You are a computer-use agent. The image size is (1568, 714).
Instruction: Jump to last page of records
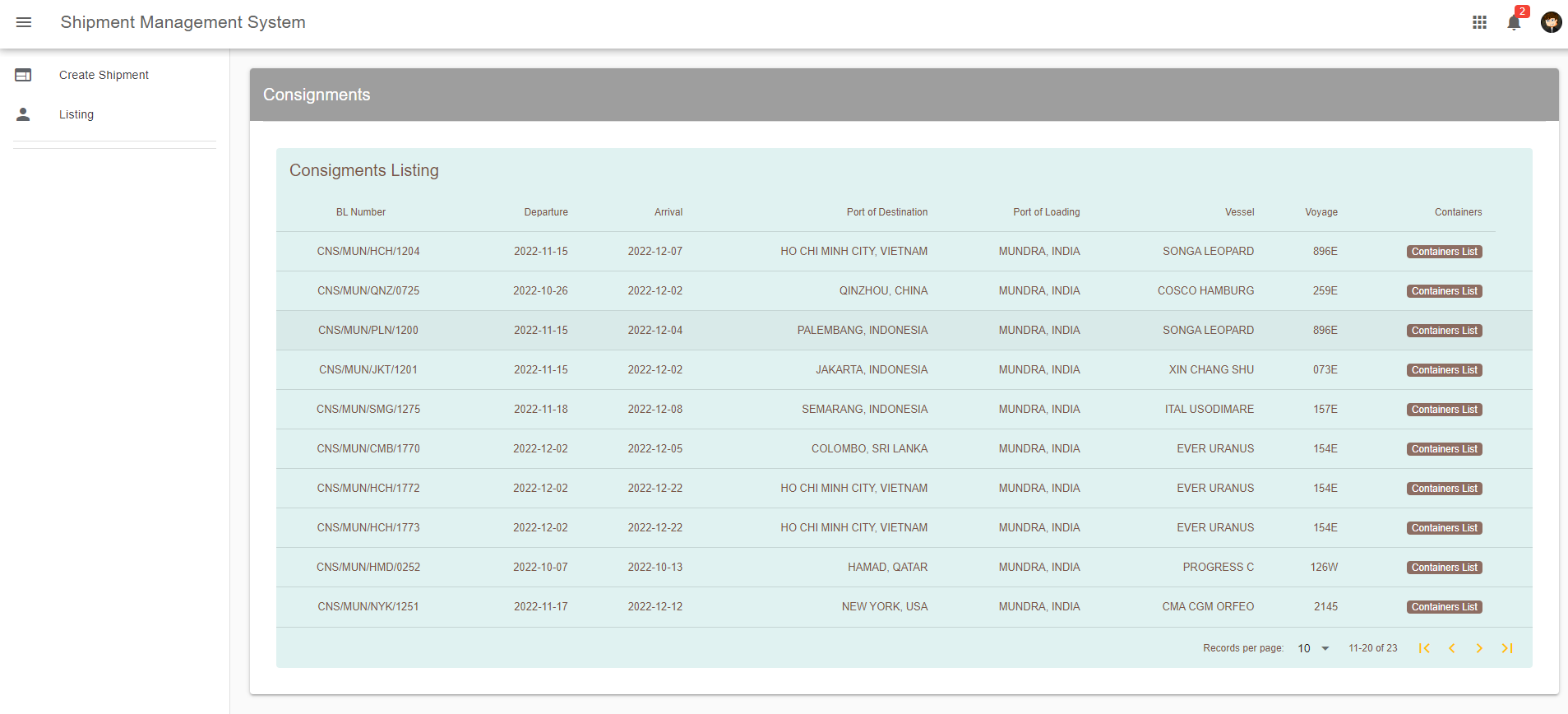click(1507, 648)
